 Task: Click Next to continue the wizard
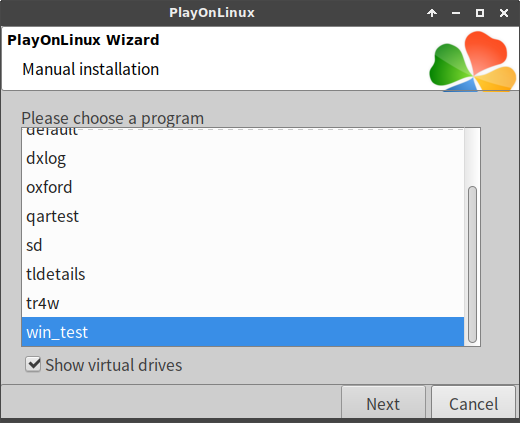[x=383, y=404]
